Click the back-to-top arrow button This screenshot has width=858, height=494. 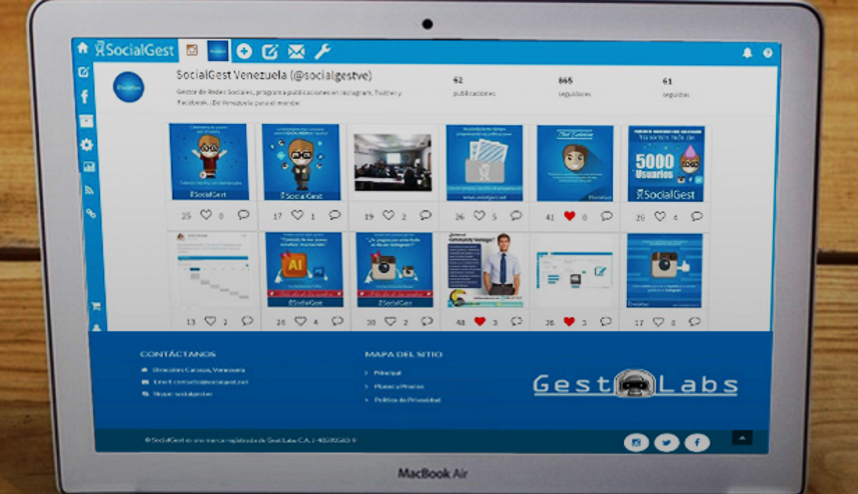742,438
